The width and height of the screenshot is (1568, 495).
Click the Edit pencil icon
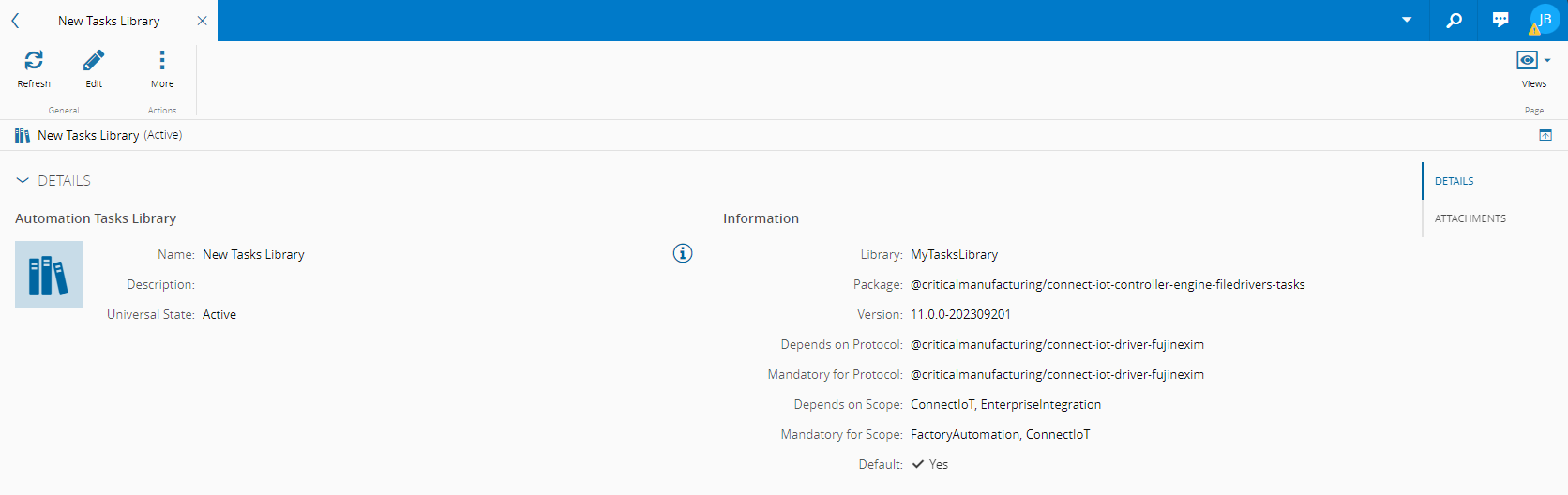(x=94, y=68)
